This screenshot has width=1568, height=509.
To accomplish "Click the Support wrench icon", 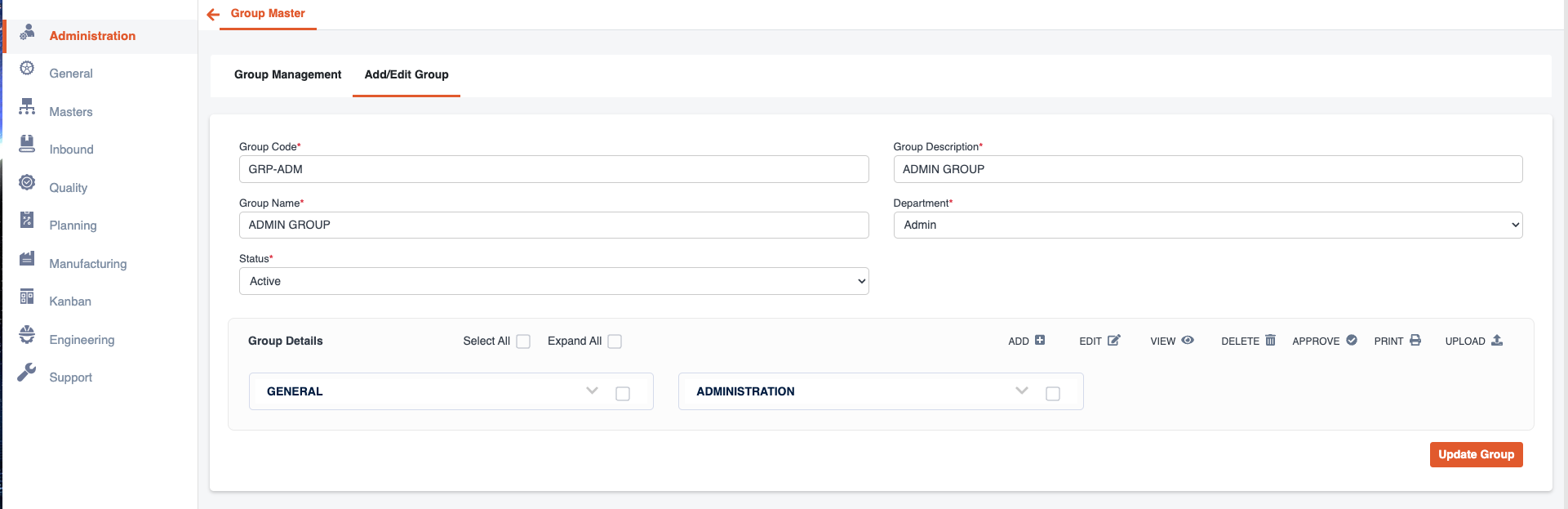I will 27,373.
